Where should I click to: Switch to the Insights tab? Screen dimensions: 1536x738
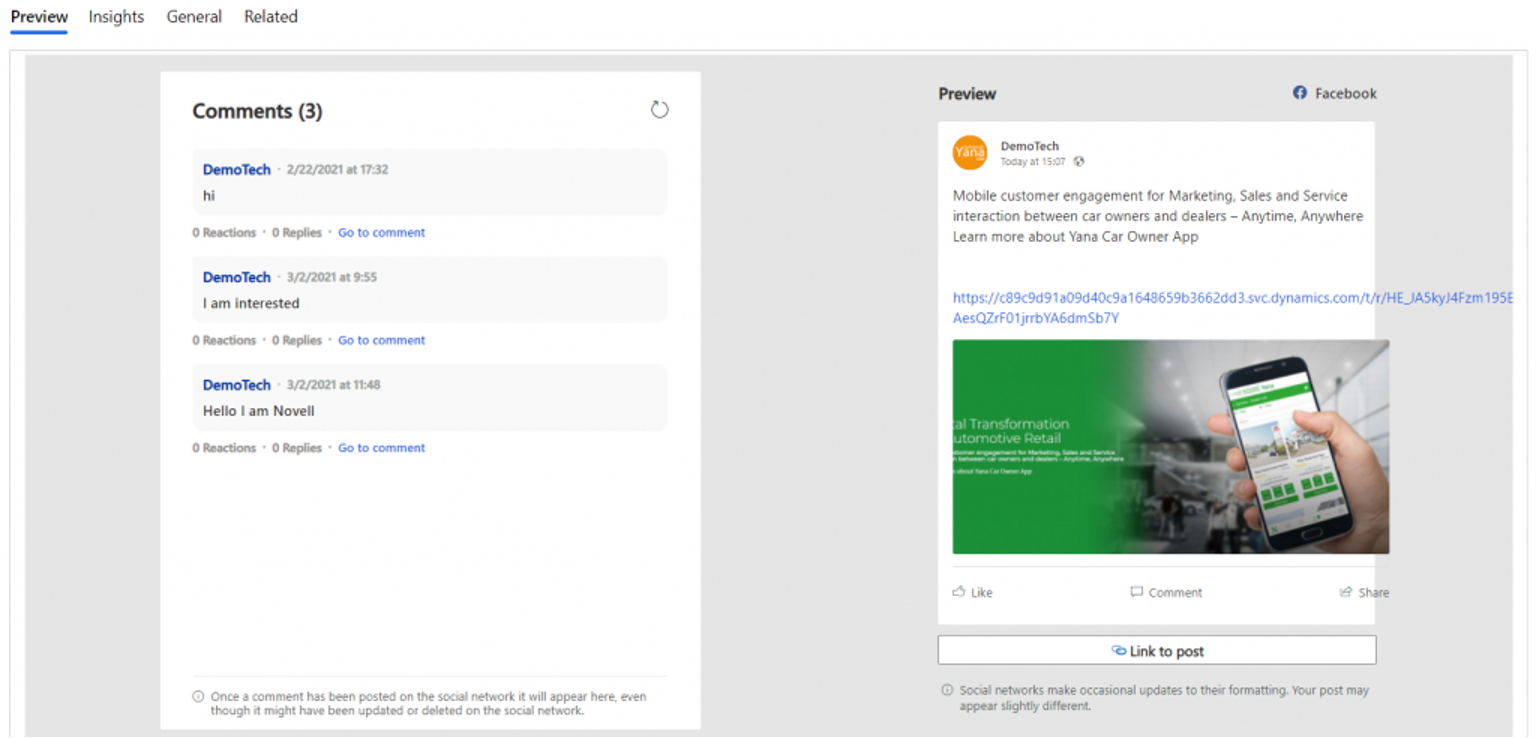pos(116,17)
